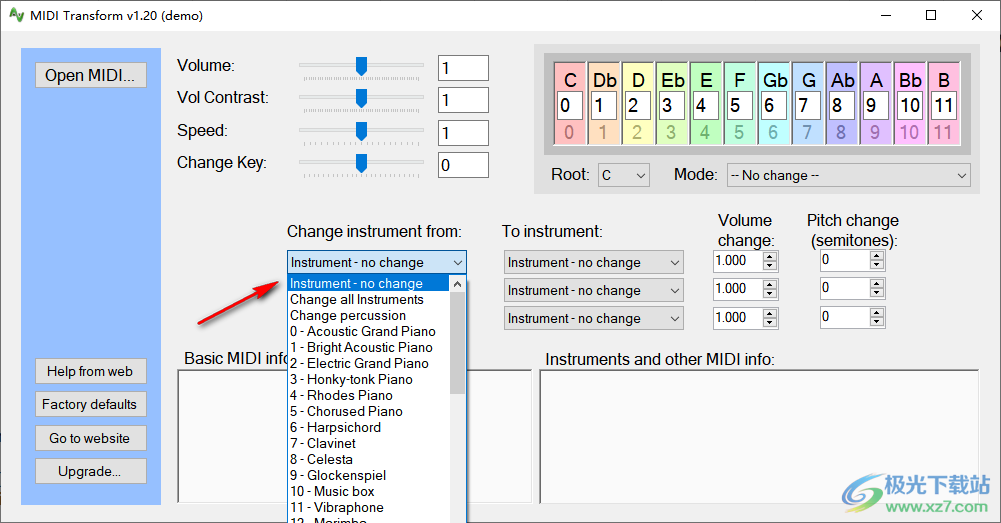1001x523 pixels.
Task: Focus the Volume value field
Action: click(x=463, y=68)
